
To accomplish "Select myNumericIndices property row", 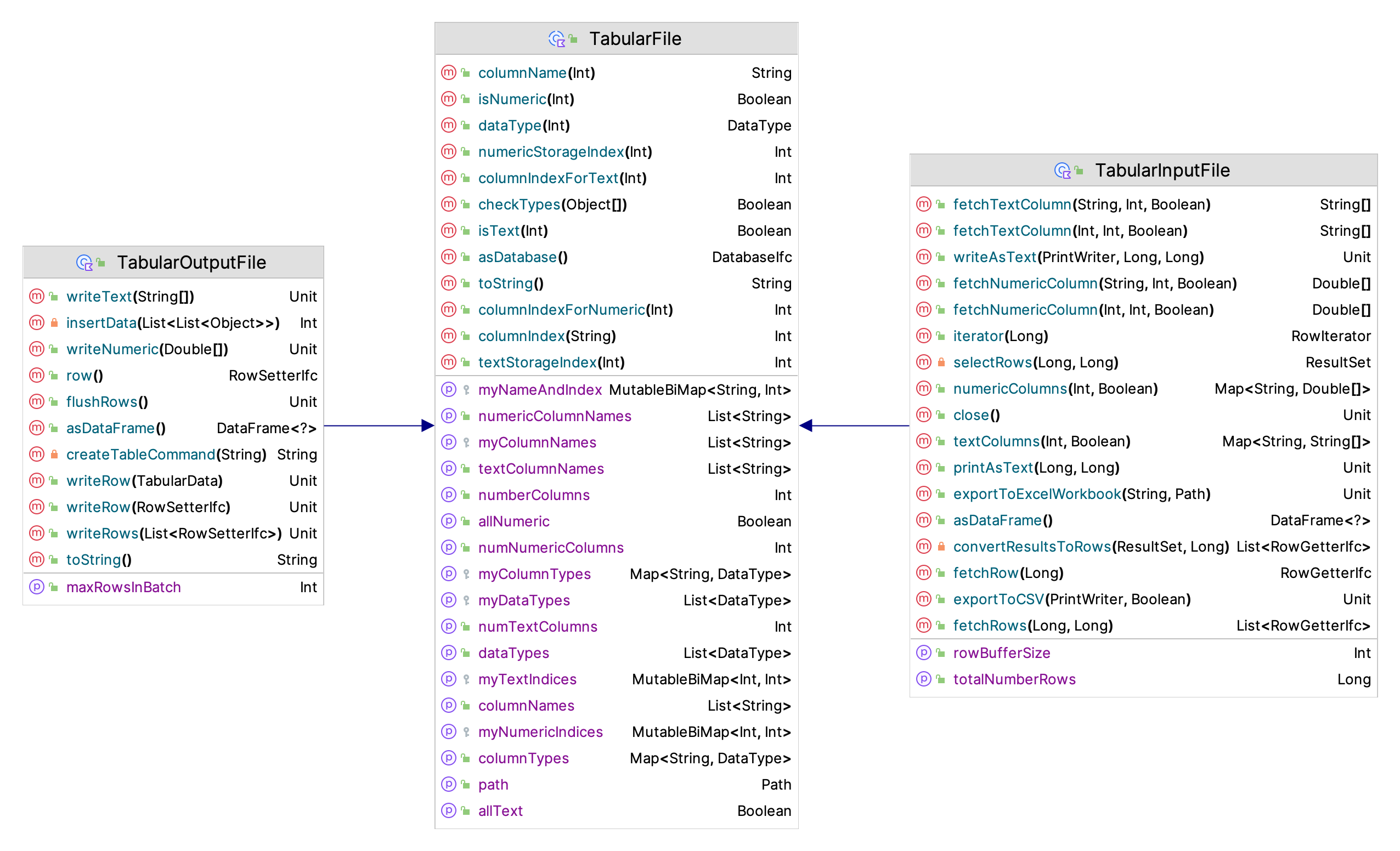I will click(617, 731).
